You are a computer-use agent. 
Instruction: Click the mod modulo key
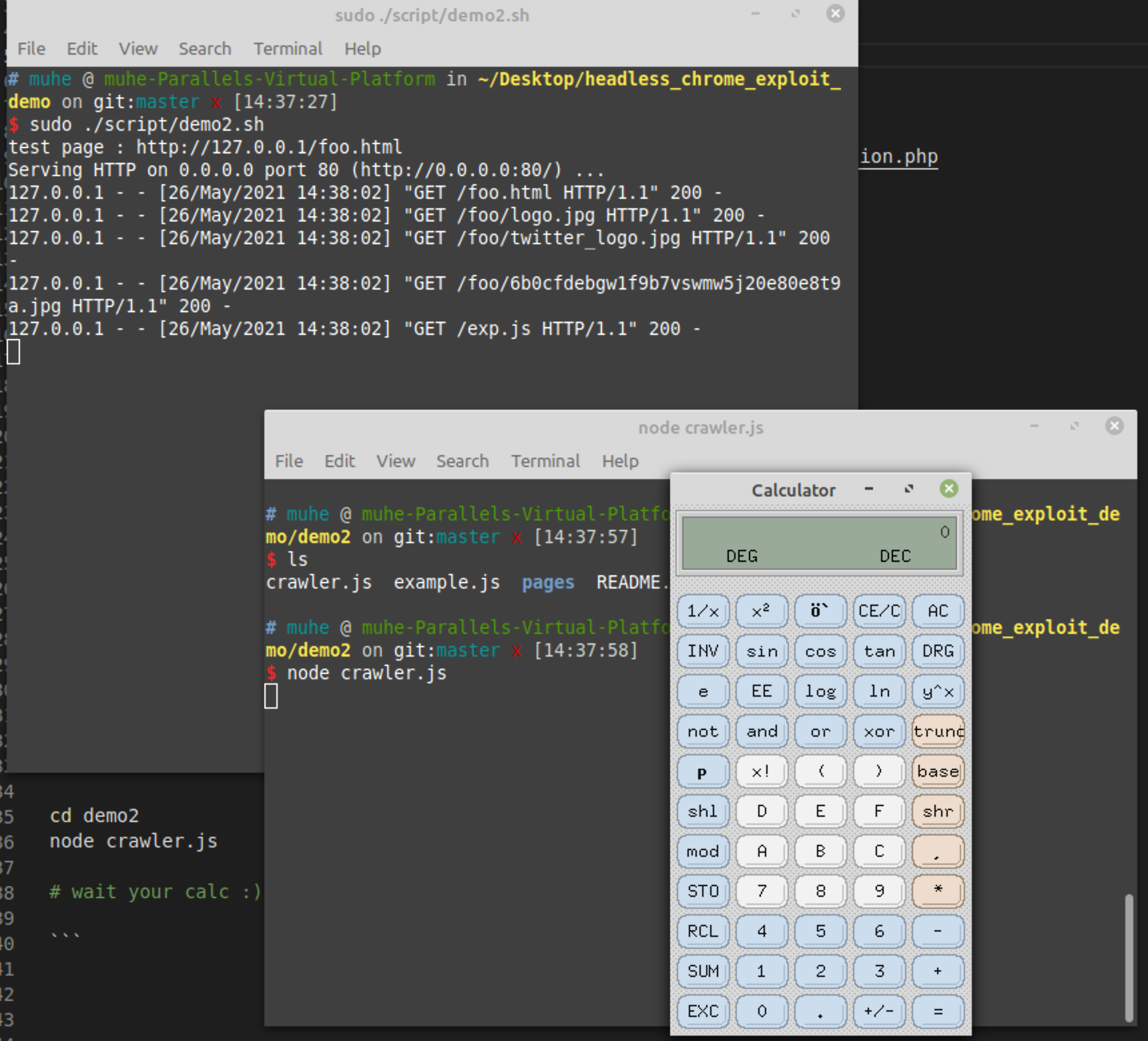click(703, 851)
